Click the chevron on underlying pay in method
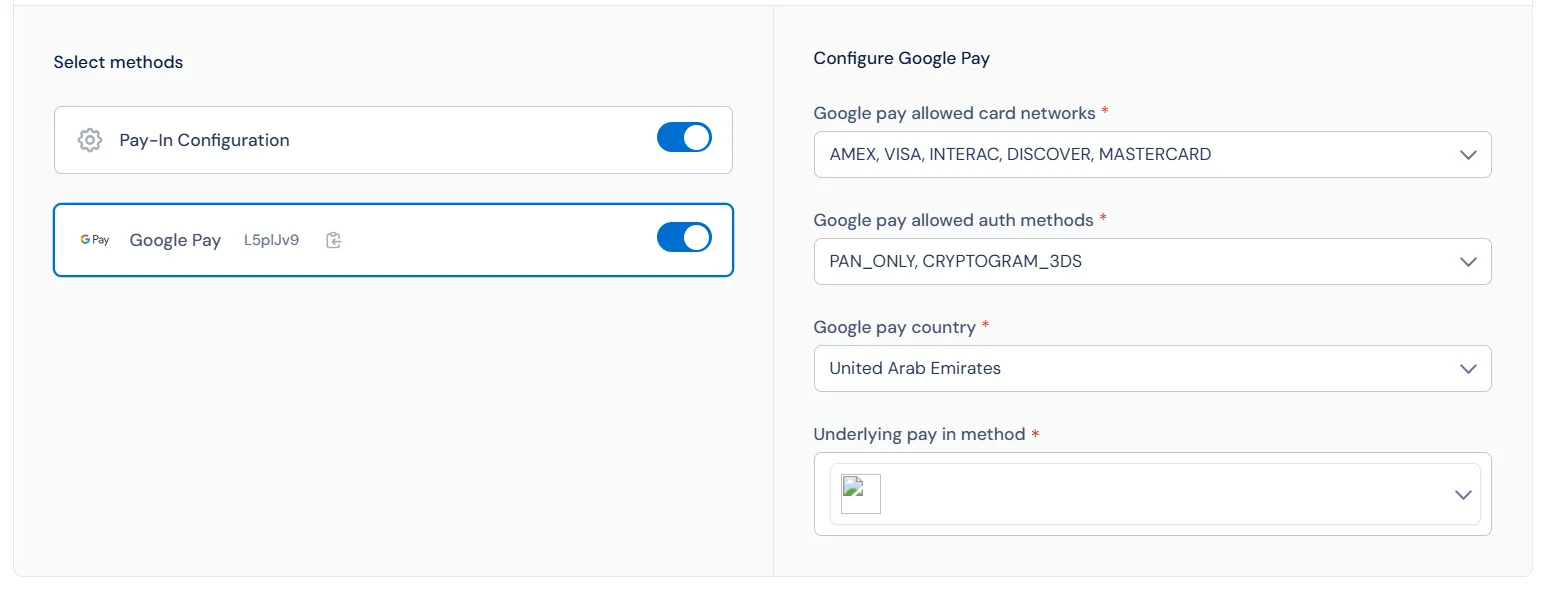 [1462, 495]
